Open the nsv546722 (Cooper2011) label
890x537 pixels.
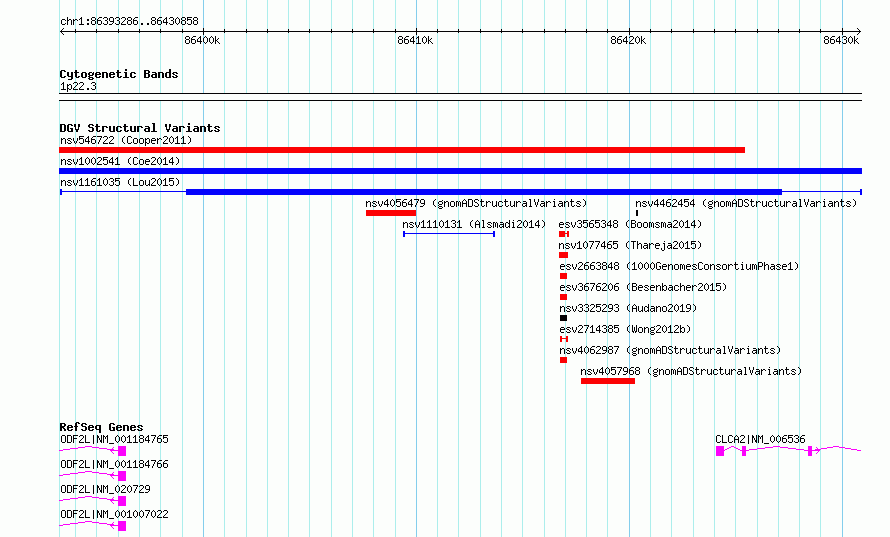(x=126, y=140)
